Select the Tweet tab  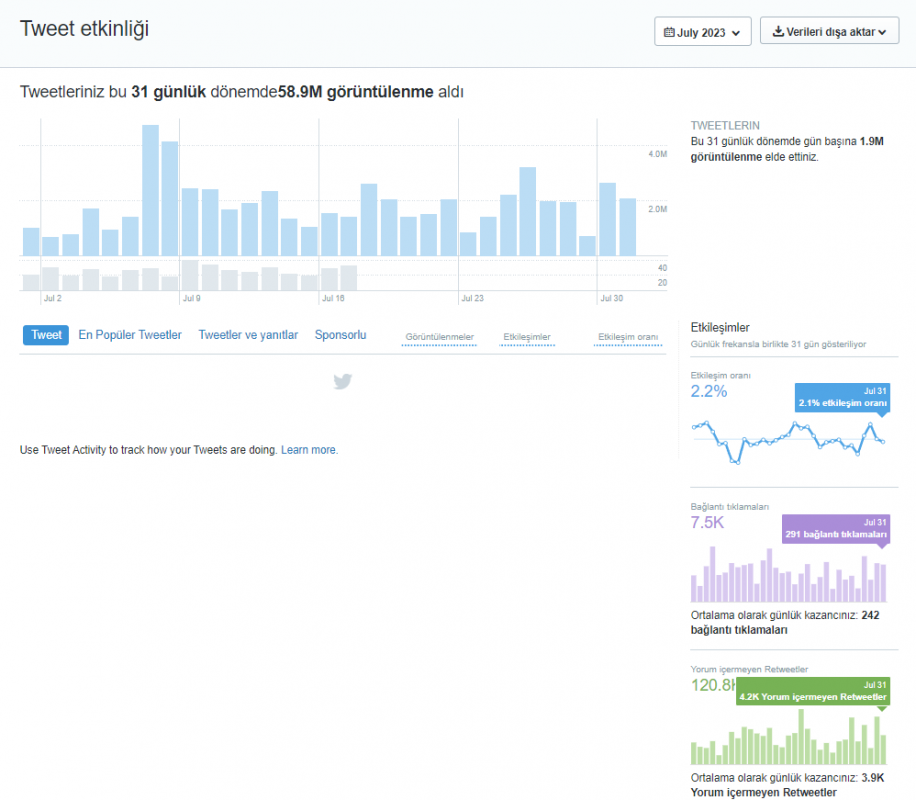coord(46,335)
